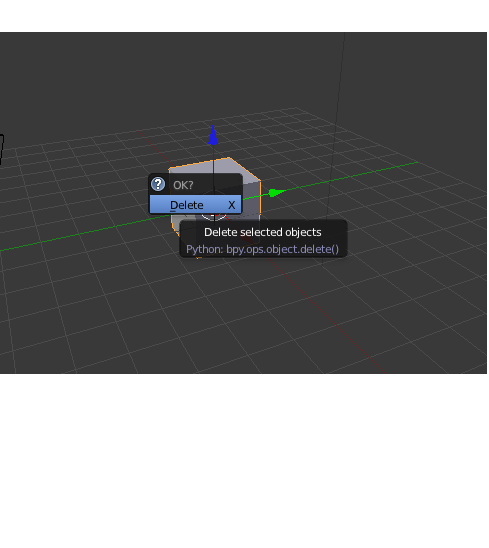Click the OK? popup title
The height and width of the screenshot is (548, 489).
click(x=183, y=185)
